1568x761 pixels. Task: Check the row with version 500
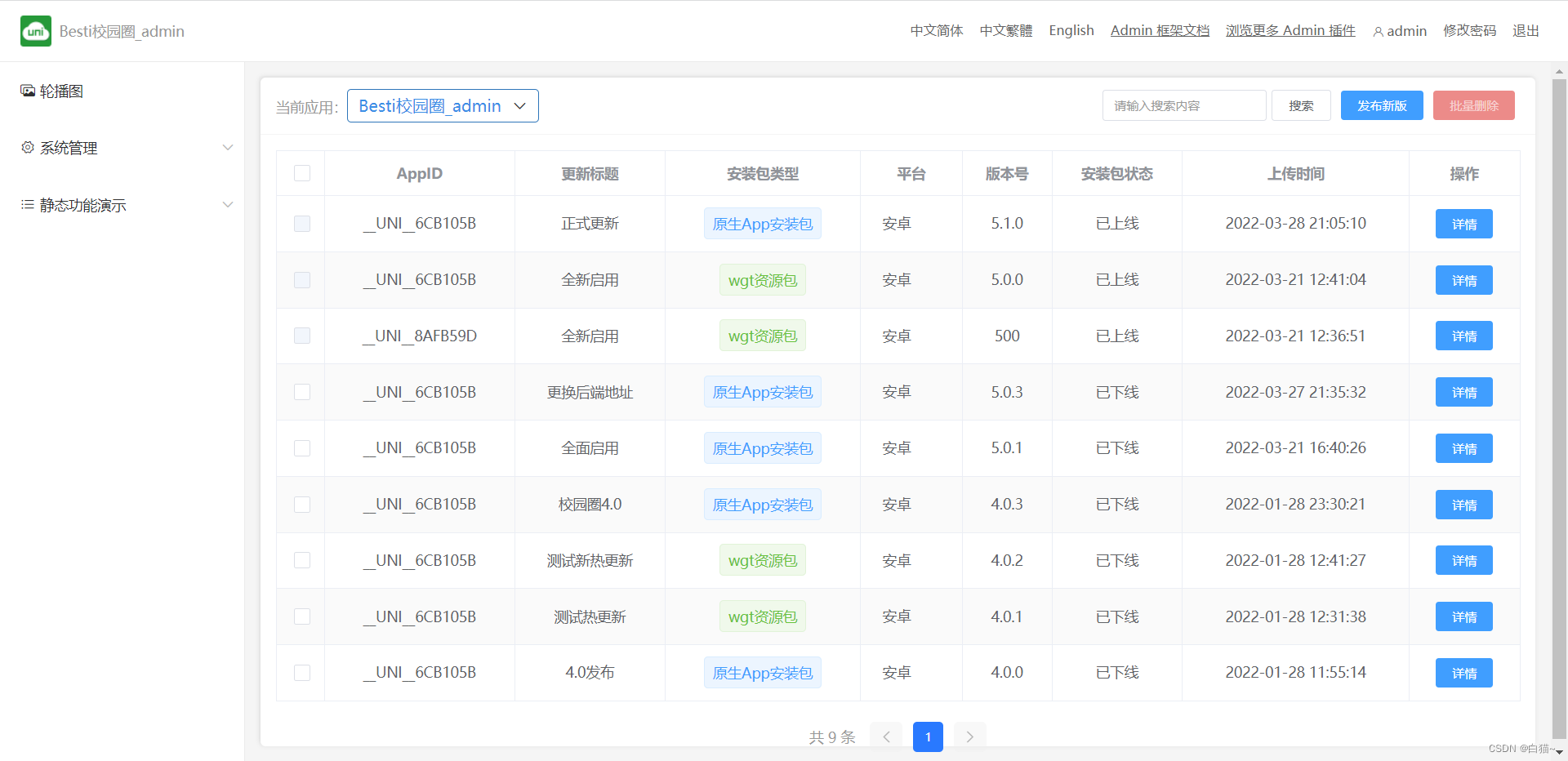(x=302, y=336)
